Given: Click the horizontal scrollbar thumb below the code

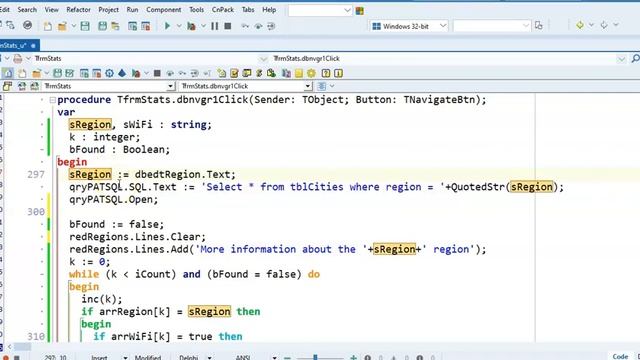Looking at the screenshot, I should pos(22,347).
